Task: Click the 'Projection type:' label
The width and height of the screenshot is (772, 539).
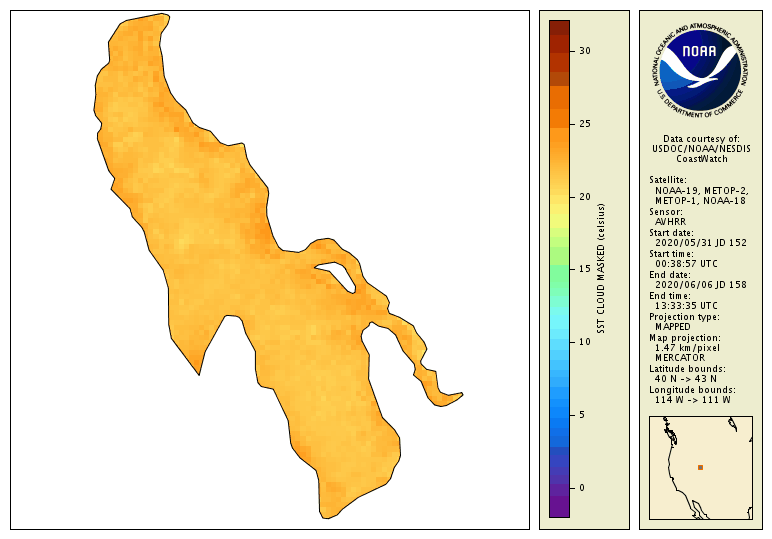Action: [684, 317]
